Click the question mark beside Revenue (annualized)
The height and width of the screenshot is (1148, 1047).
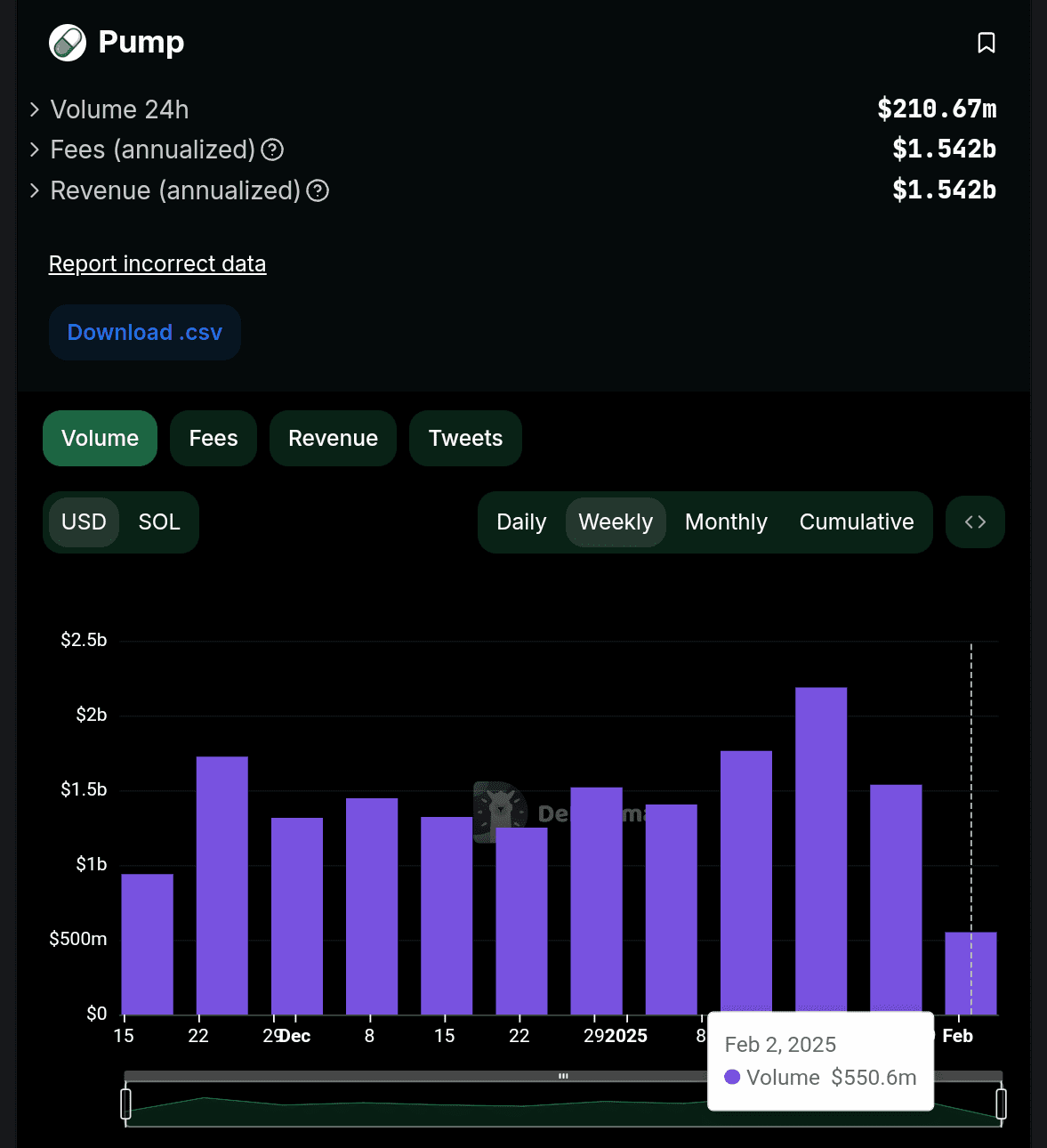tap(318, 190)
